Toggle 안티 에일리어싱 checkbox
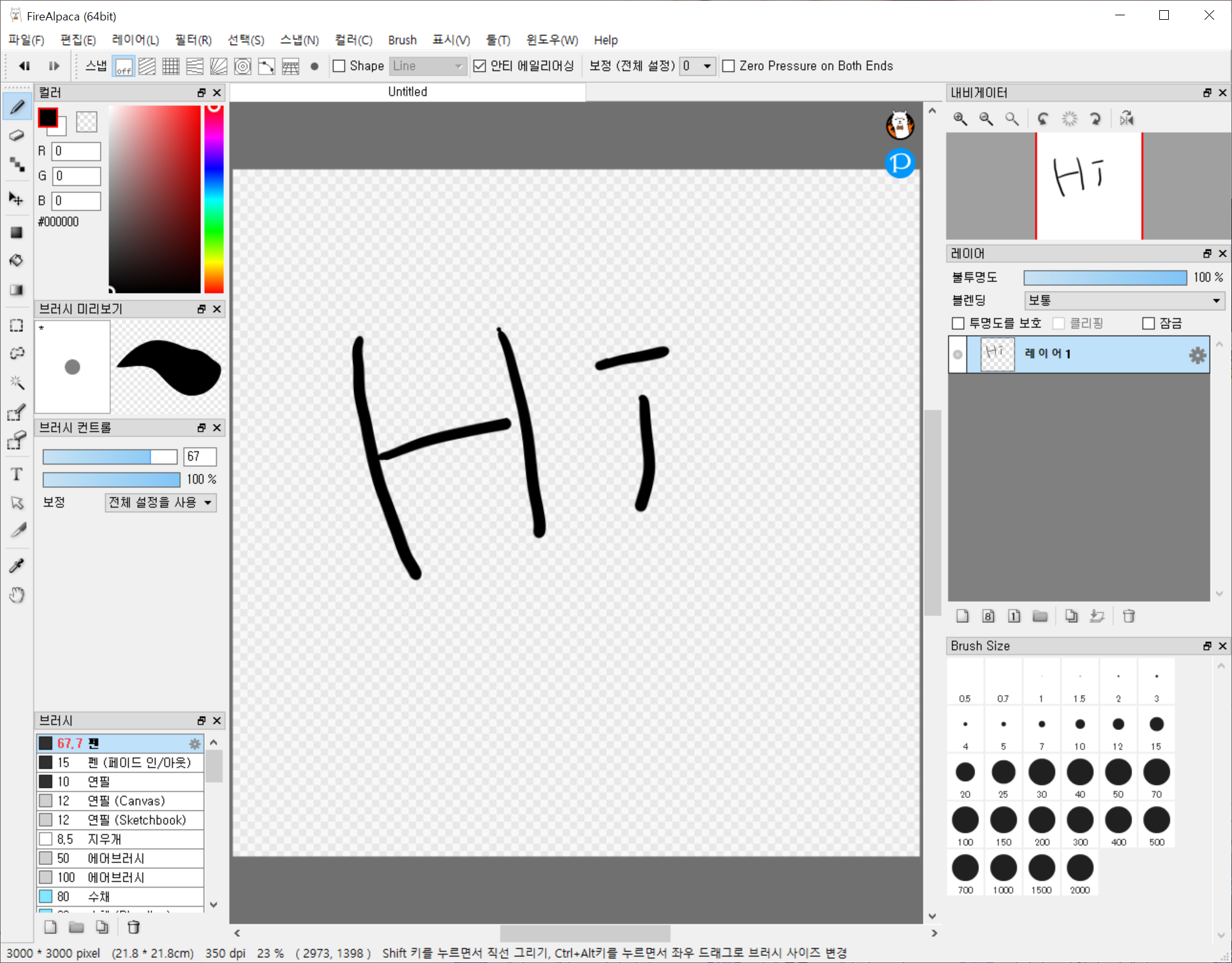The width and height of the screenshot is (1232, 963). pos(480,66)
